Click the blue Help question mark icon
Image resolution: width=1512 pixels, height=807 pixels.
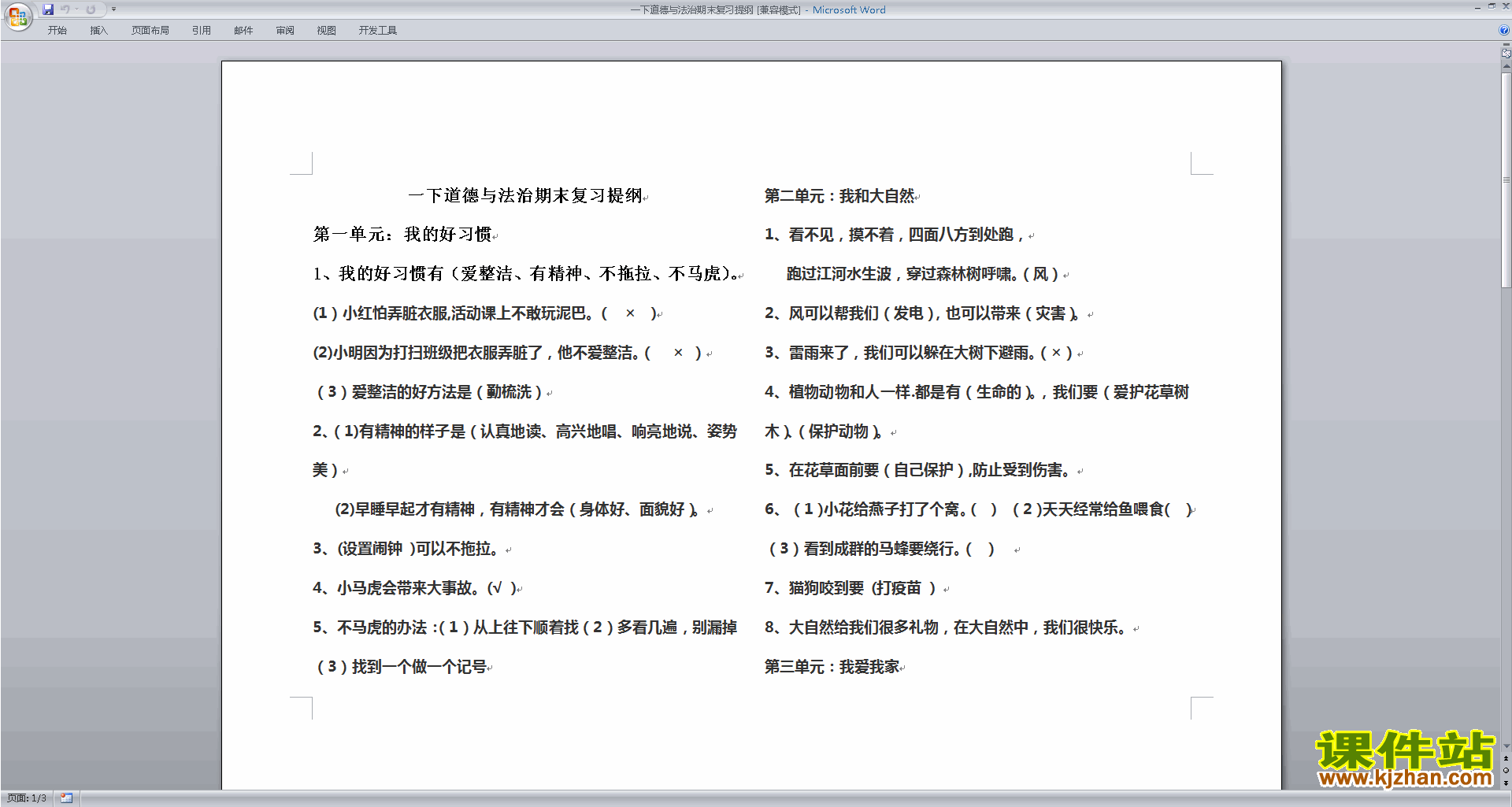[x=1504, y=31]
